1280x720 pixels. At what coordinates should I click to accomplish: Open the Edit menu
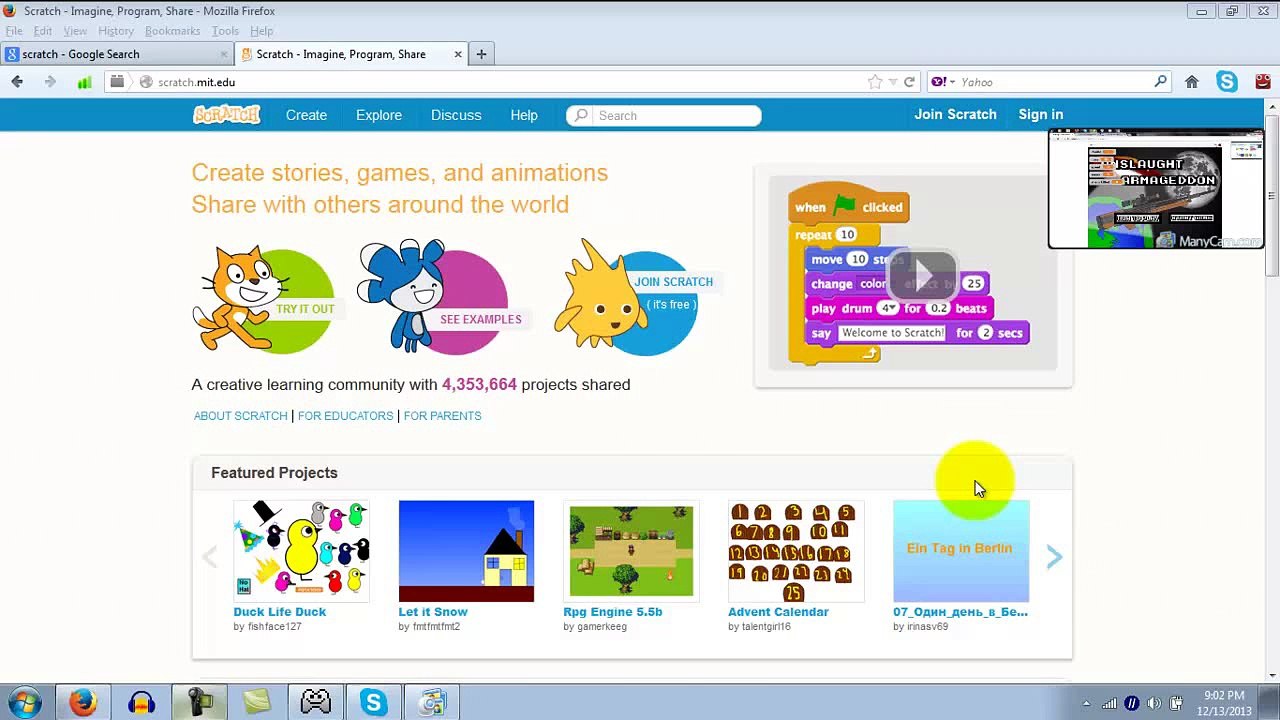coord(42,31)
